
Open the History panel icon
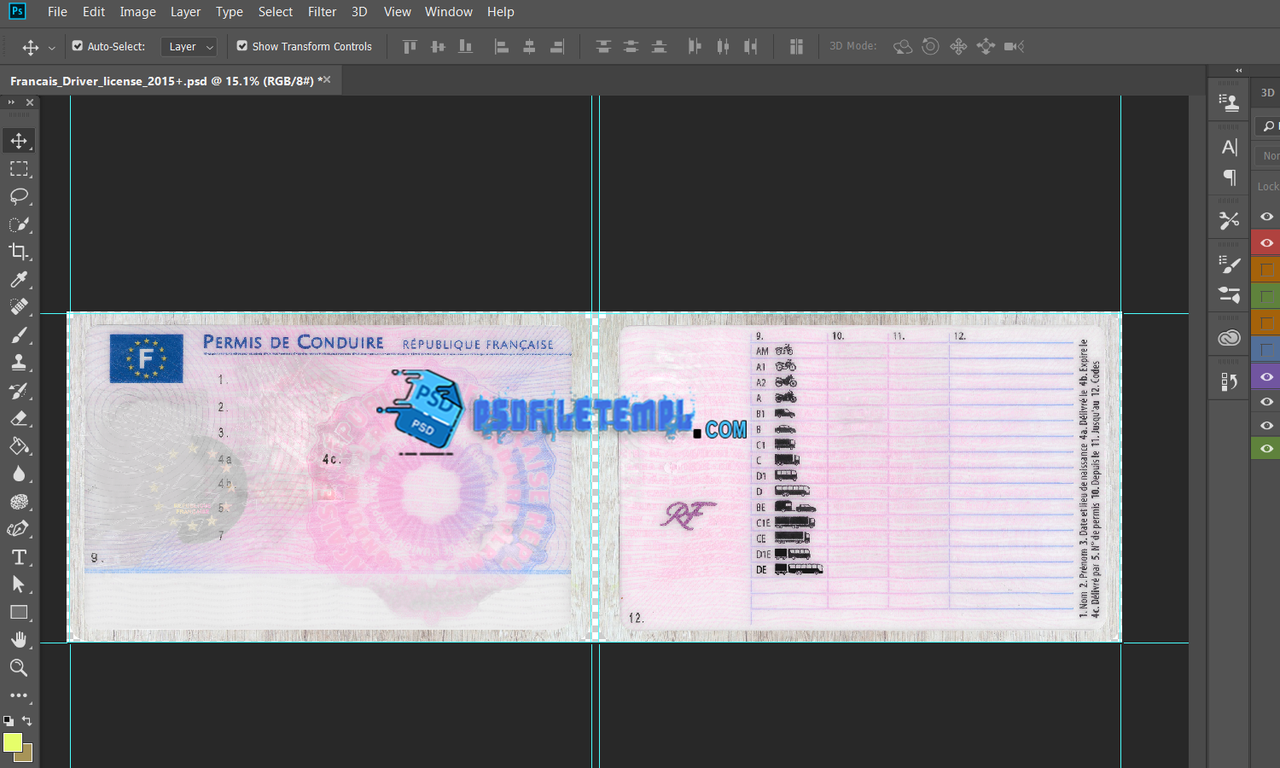[x=1229, y=381]
